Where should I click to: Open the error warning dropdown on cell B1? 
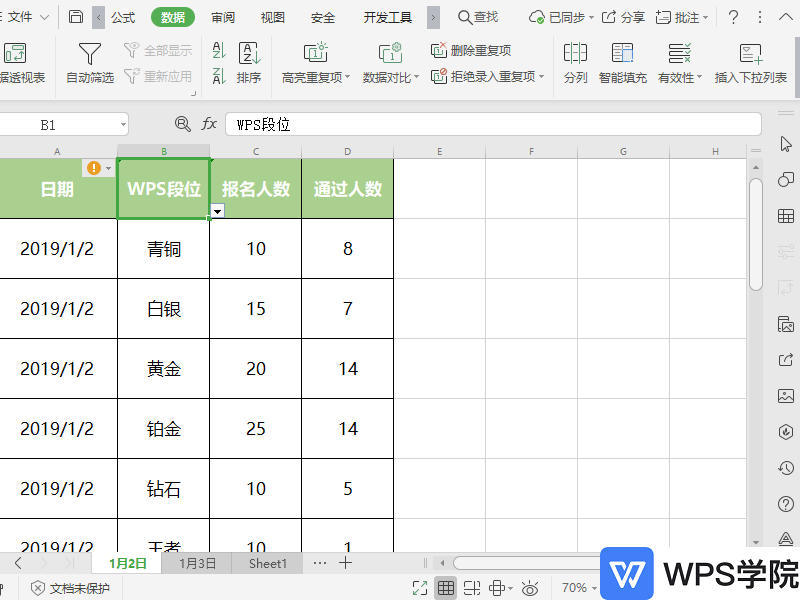[x=107, y=167]
